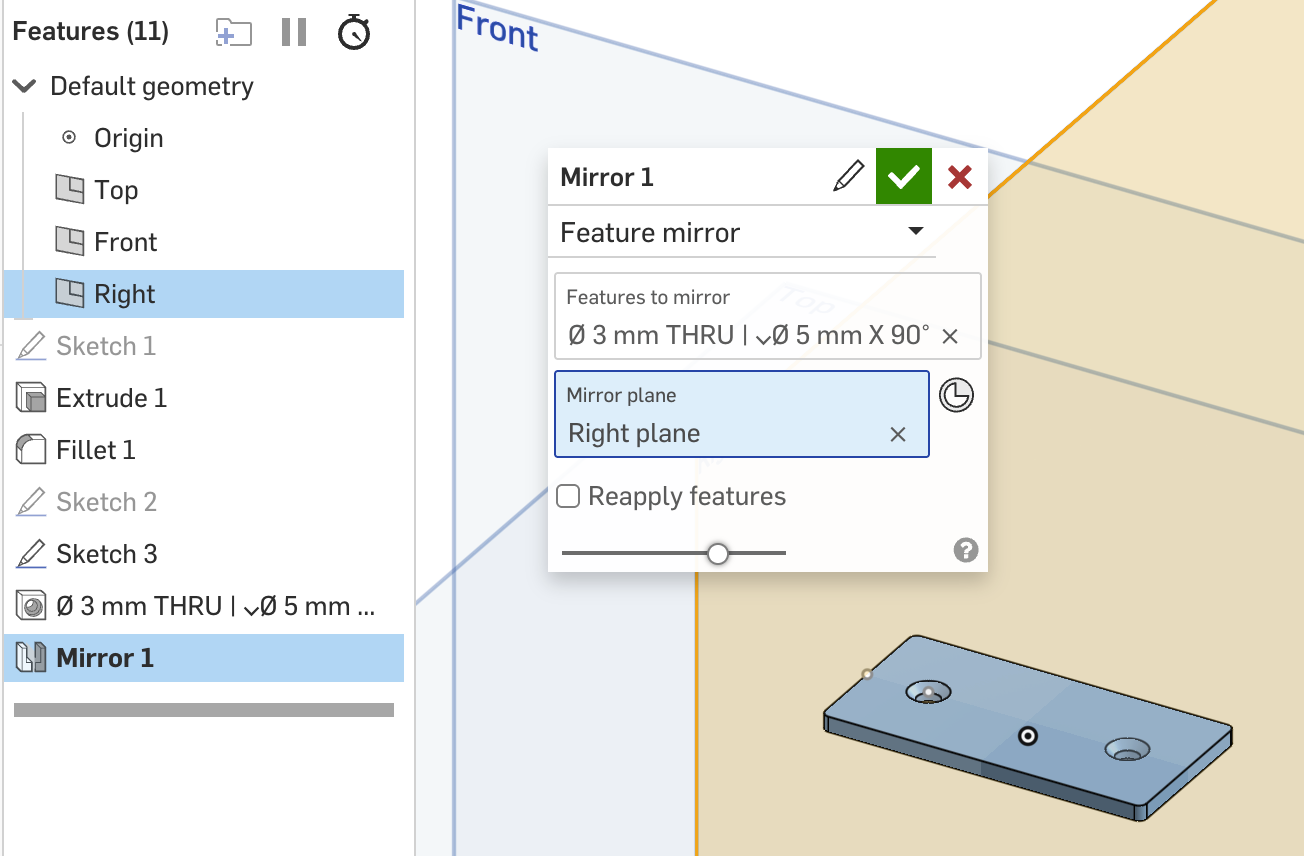Enable the Reapply features checkbox

coord(568,496)
